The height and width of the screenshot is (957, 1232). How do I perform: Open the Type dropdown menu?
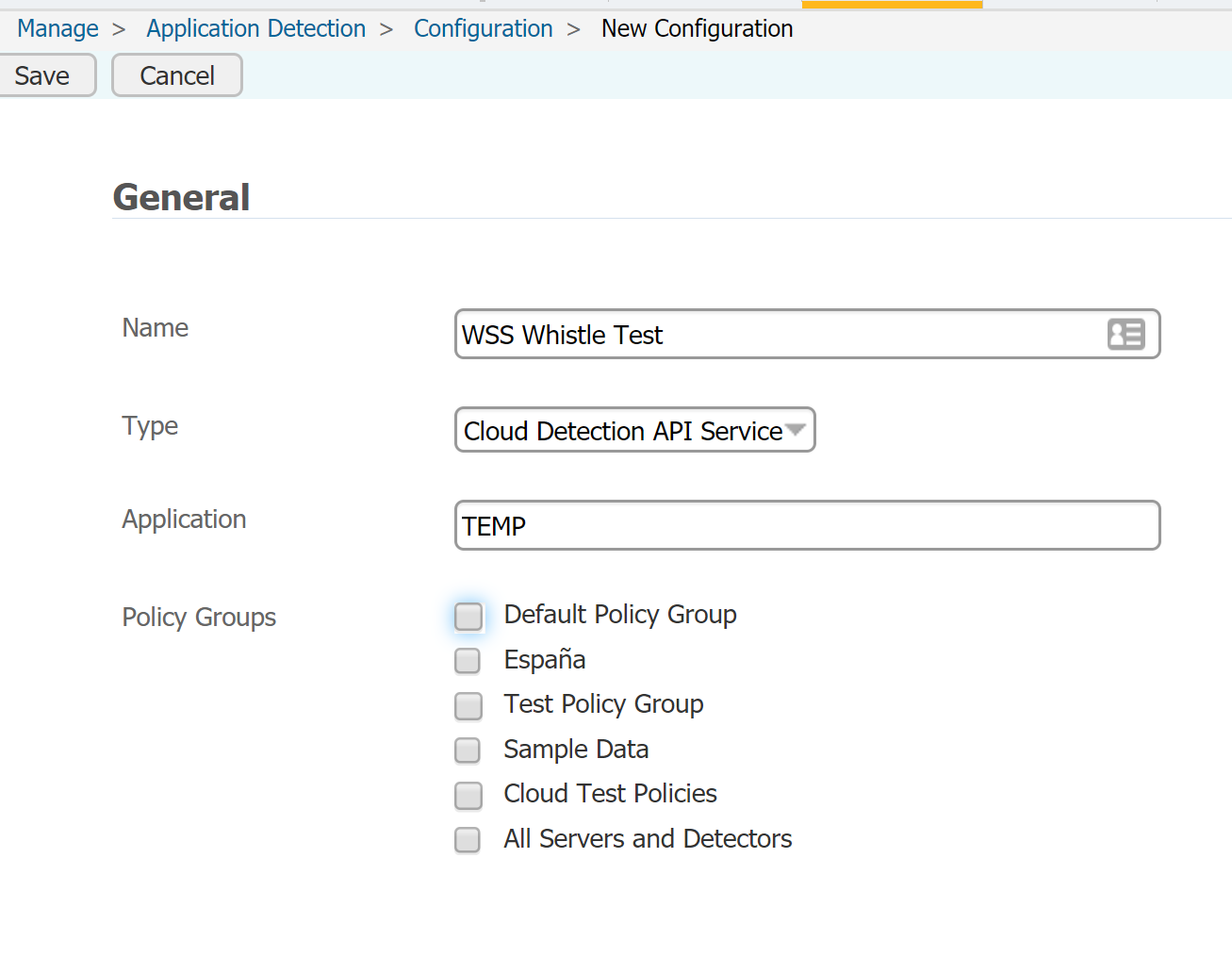(634, 430)
